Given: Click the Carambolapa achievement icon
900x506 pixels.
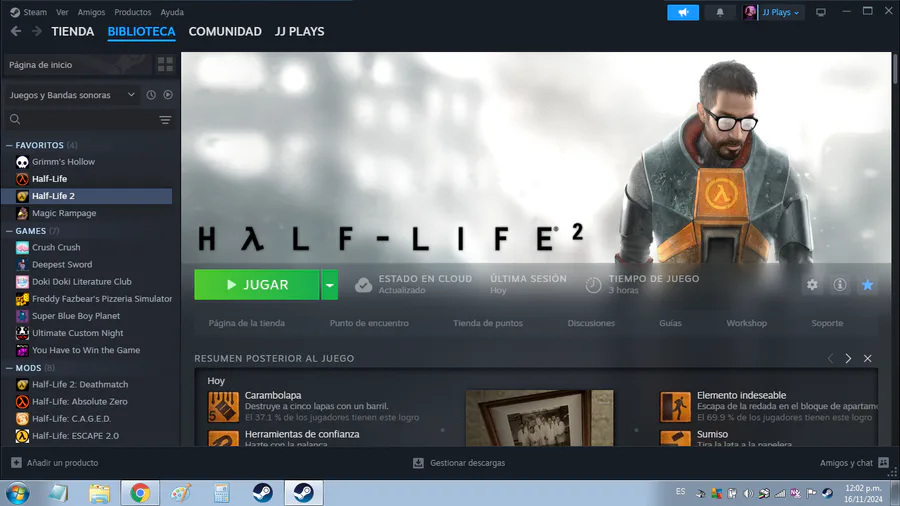Looking at the screenshot, I should pos(223,407).
